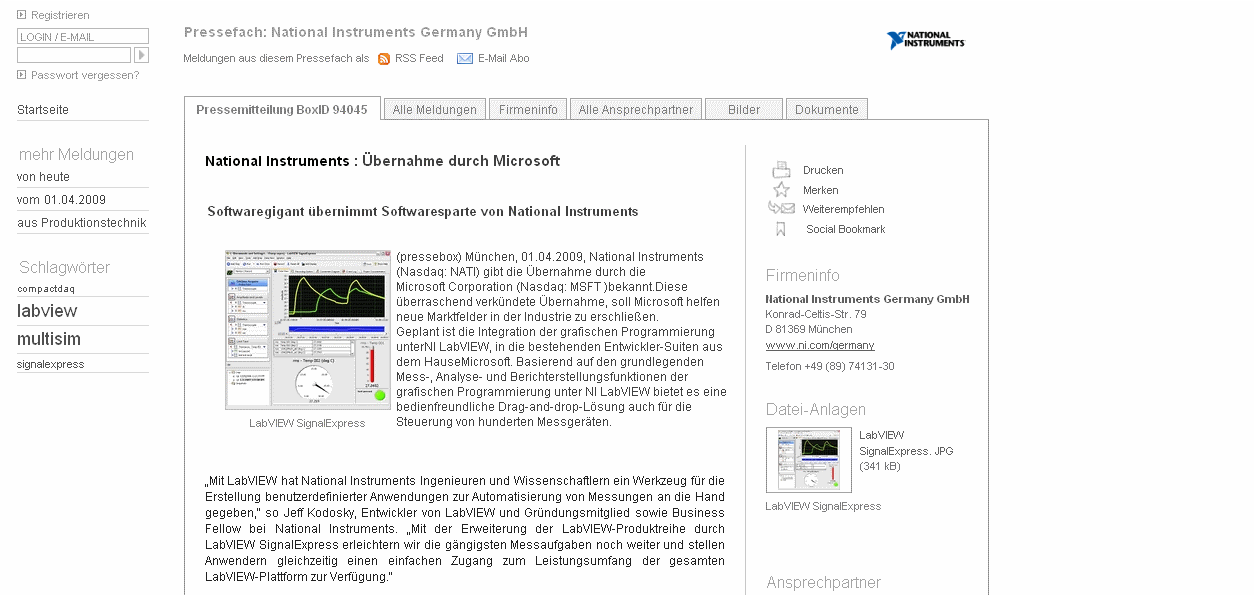1254x595 pixels.
Task: Click the RSS Feed orange icon
Action: pos(384,59)
